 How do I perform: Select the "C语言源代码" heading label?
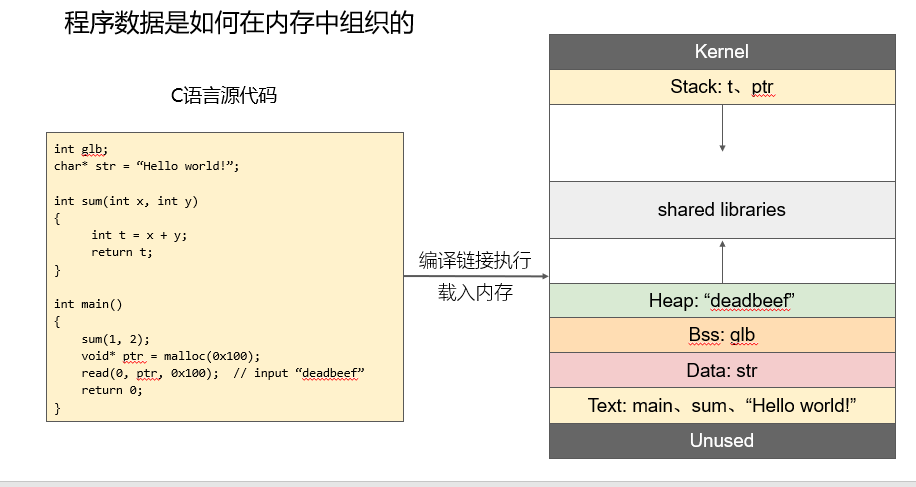pos(224,96)
